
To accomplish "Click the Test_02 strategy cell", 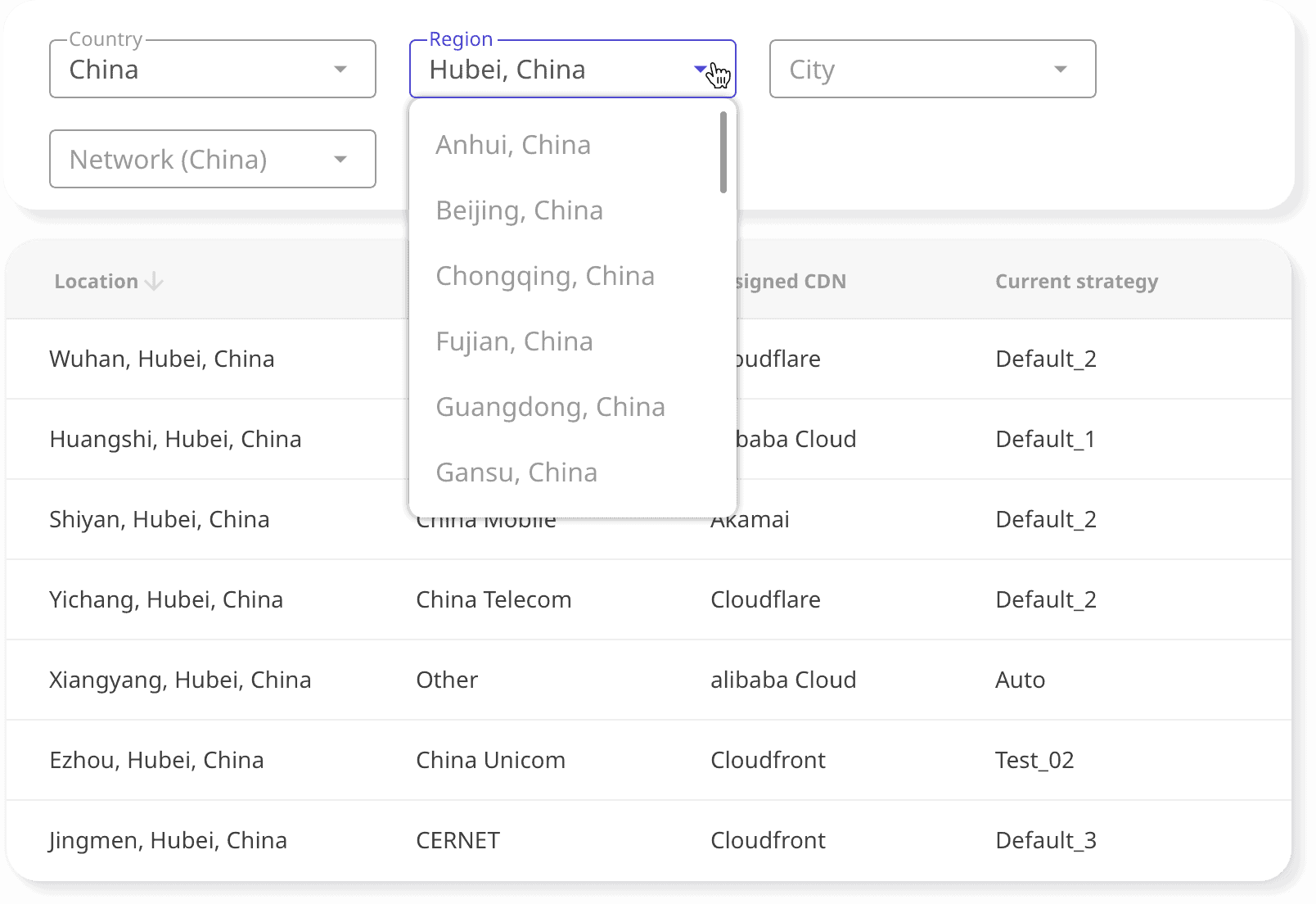I will [x=1034, y=760].
